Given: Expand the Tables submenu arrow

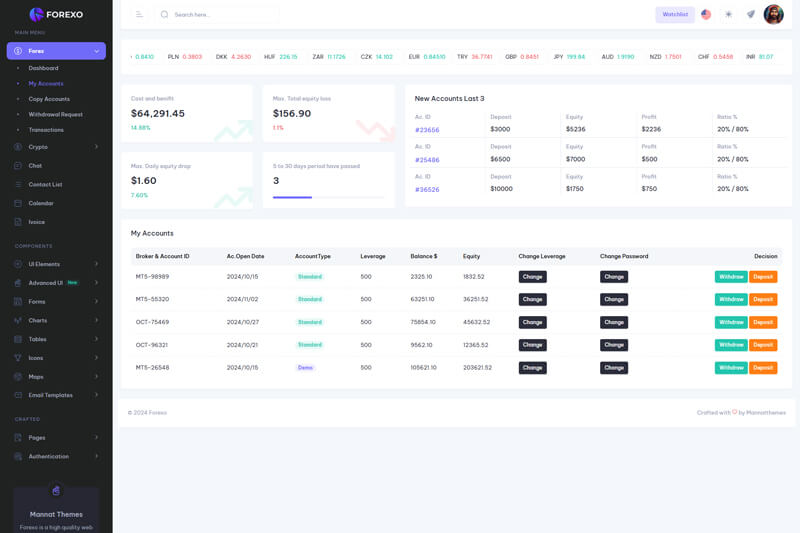Looking at the screenshot, I should click(96, 339).
